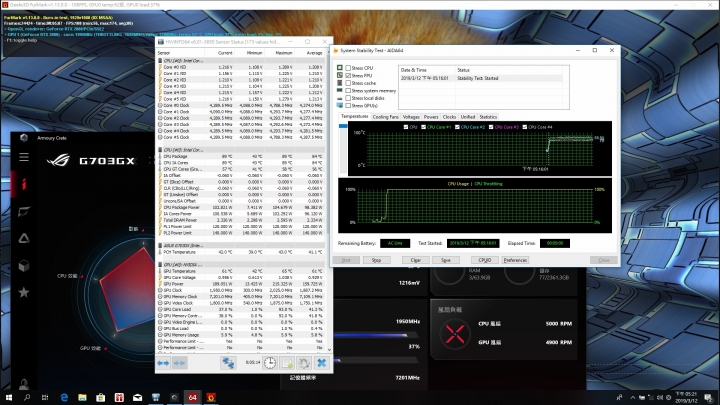Toggle CPU Core #1 graph checkbox

click(x=423, y=127)
